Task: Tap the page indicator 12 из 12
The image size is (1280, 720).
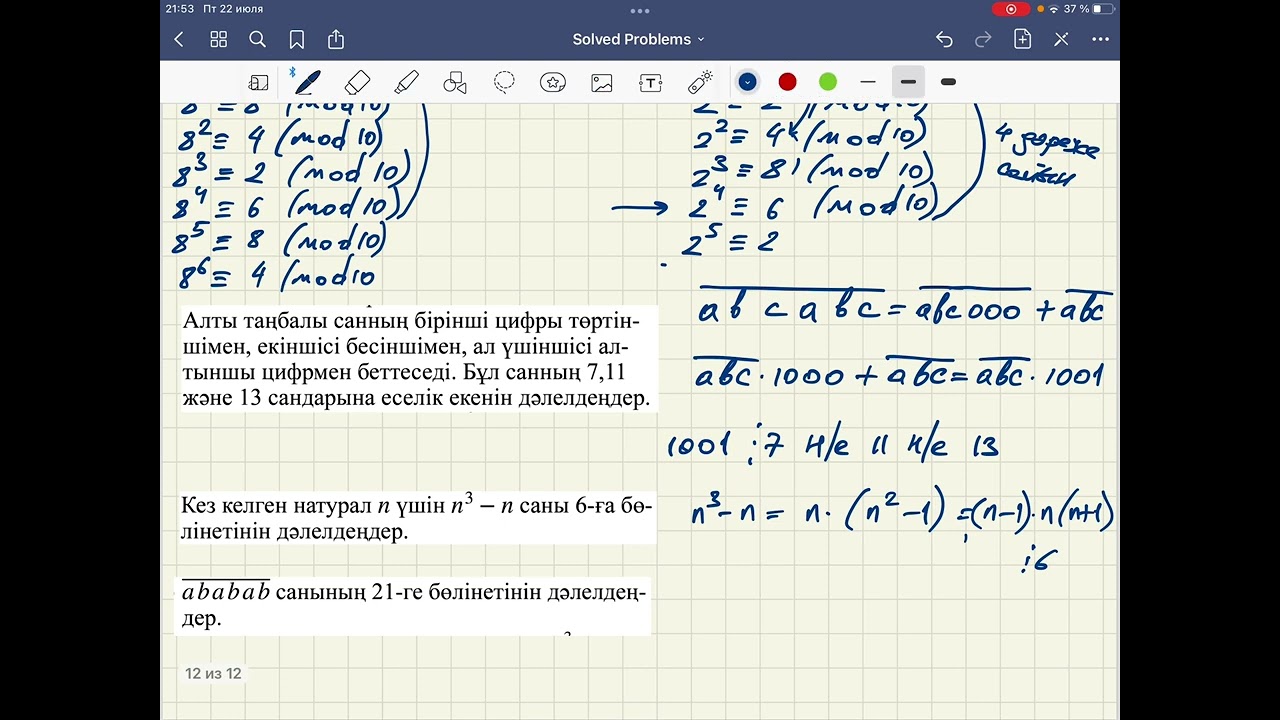Action: pos(213,674)
